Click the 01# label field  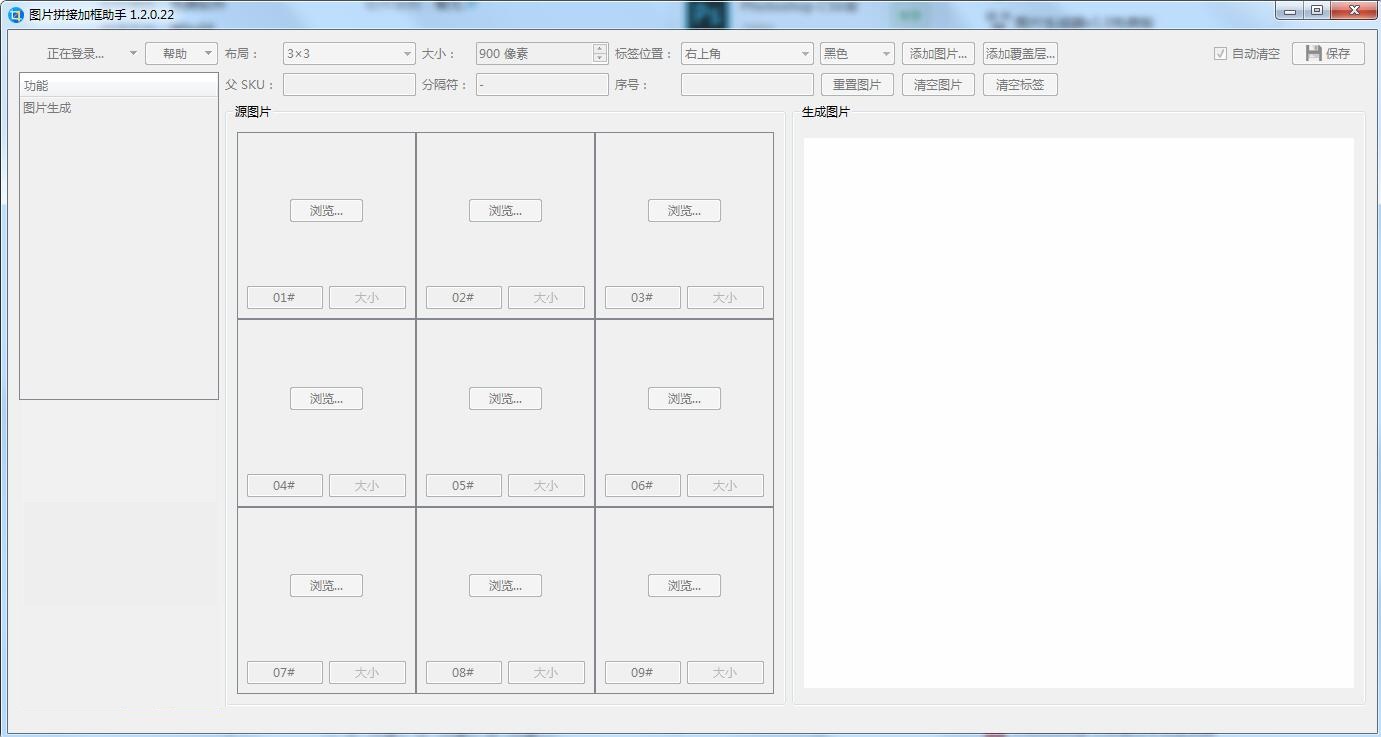(285, 298)
